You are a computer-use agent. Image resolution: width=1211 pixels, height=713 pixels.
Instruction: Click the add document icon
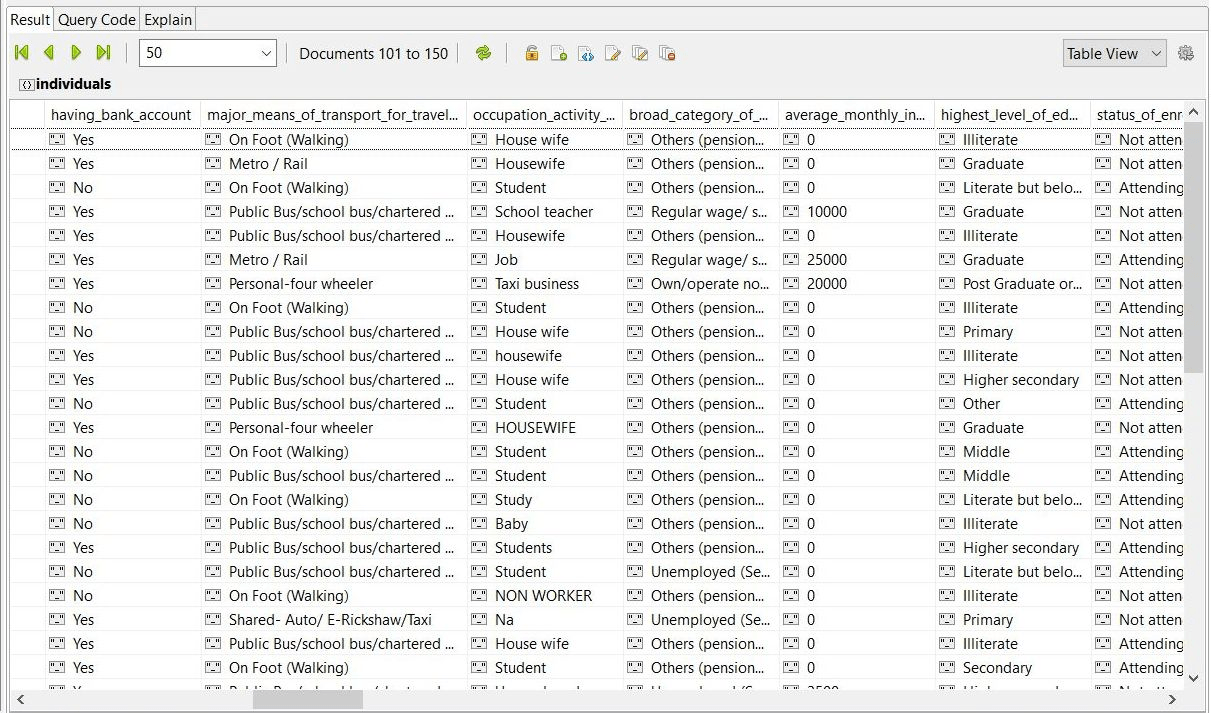(559, 53)
